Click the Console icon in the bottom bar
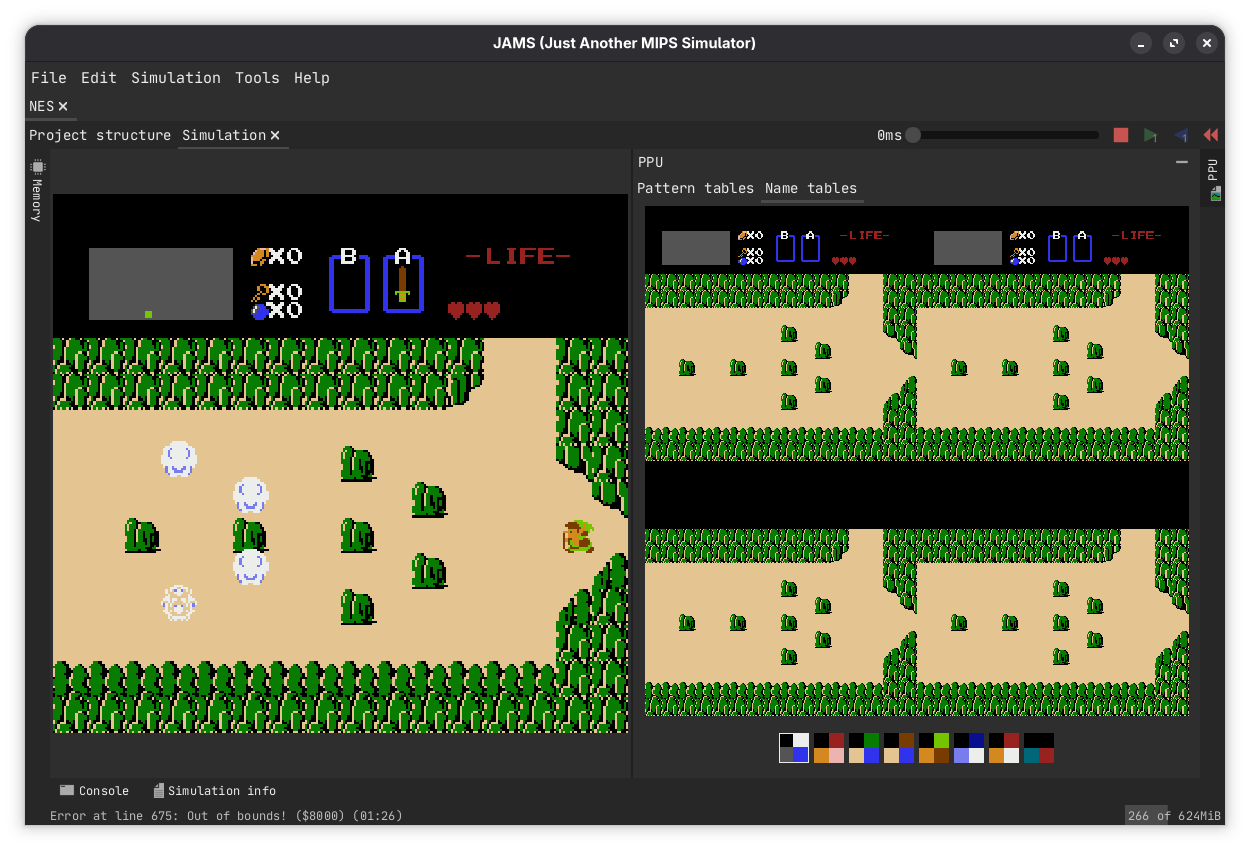The width and height of the screenshot is (1250, 850). pos(66,790)
